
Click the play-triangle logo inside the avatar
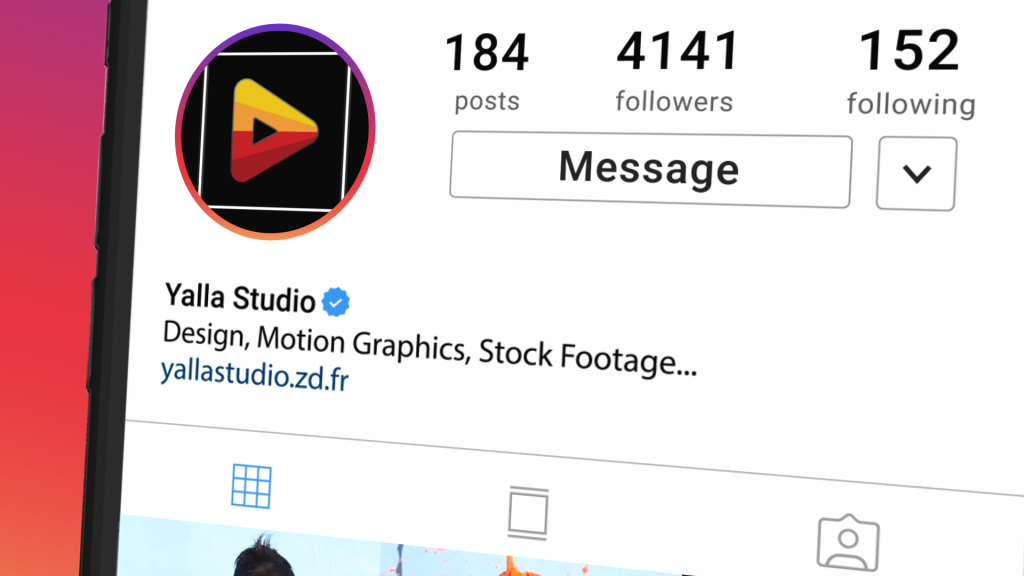pyautogui.click(x=274, y=131)
